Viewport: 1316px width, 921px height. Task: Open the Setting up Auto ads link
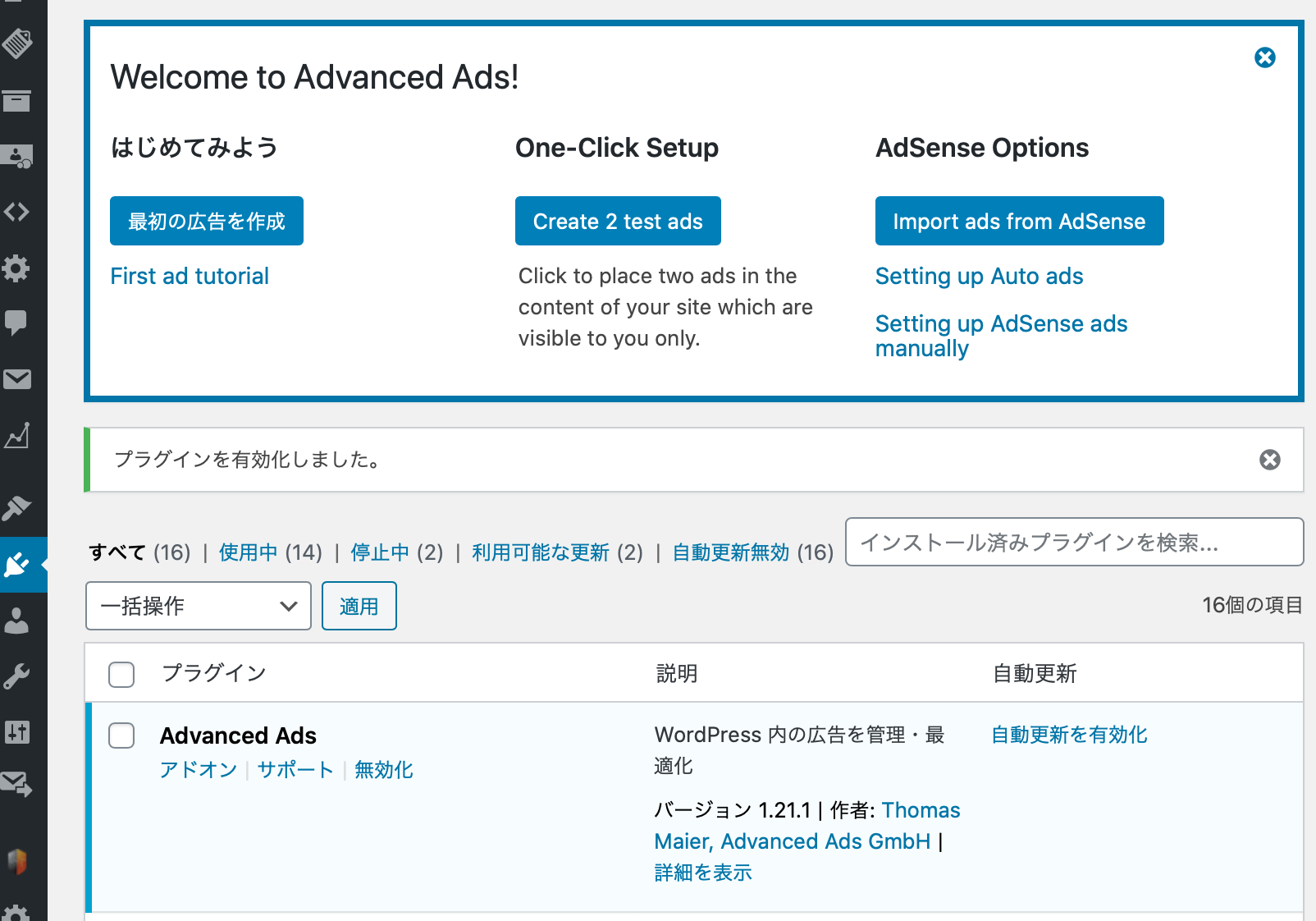coord(979,277)
